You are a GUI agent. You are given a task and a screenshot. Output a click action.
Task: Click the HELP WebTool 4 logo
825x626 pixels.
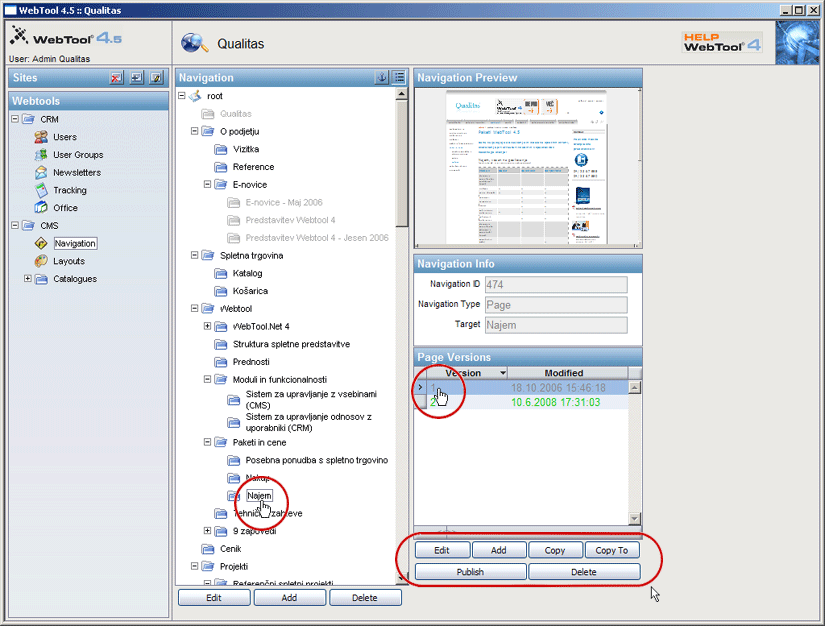[x=722, y=42]
